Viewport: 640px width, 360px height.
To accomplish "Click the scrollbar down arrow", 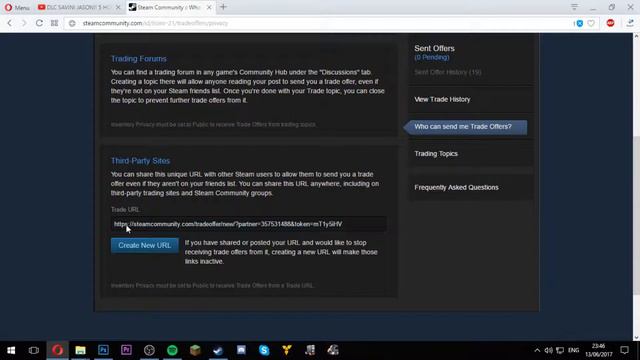I will [636, 337].
